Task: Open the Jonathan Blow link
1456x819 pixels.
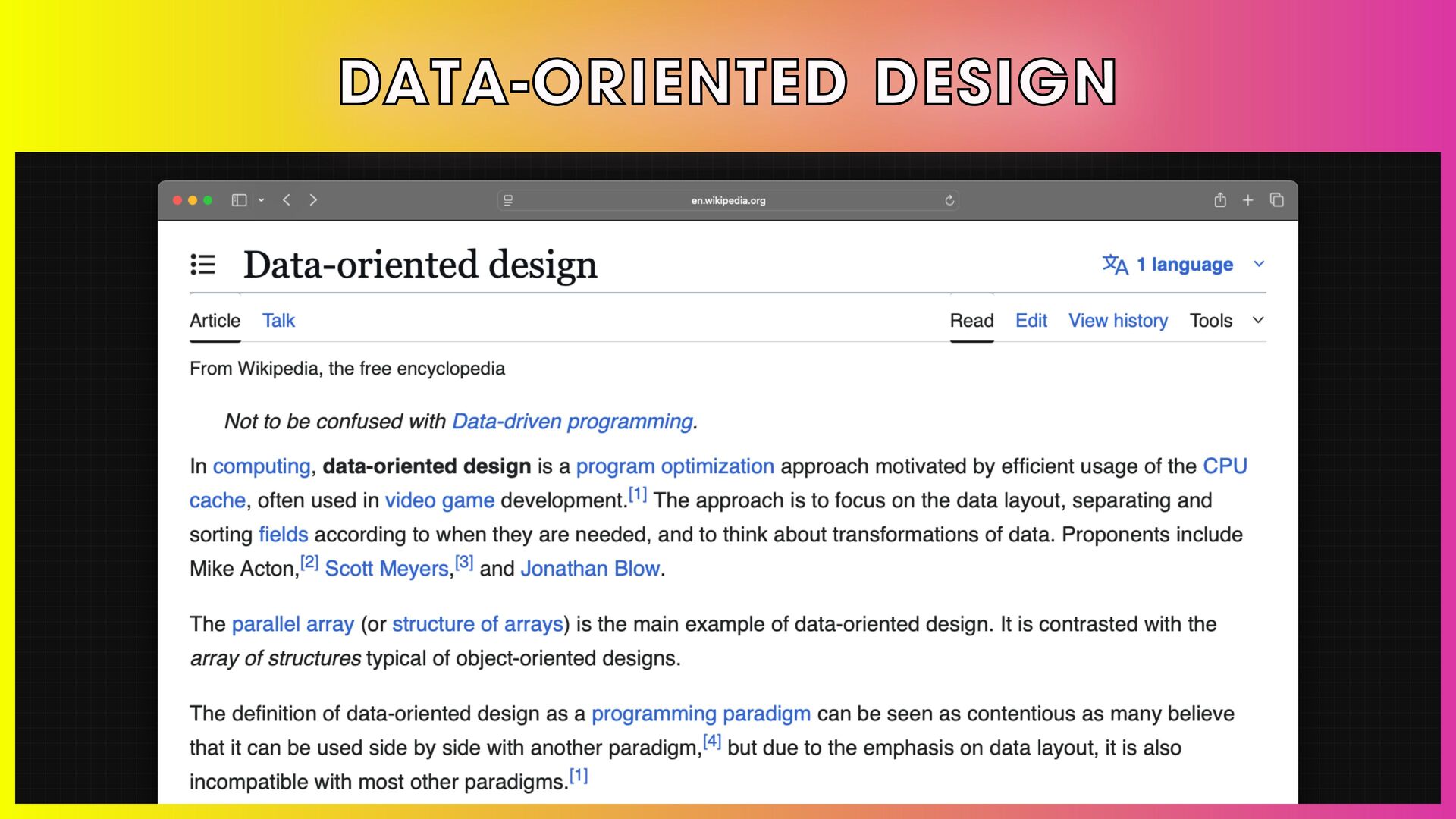Action: pyautogui.click(x=590, y=569)
